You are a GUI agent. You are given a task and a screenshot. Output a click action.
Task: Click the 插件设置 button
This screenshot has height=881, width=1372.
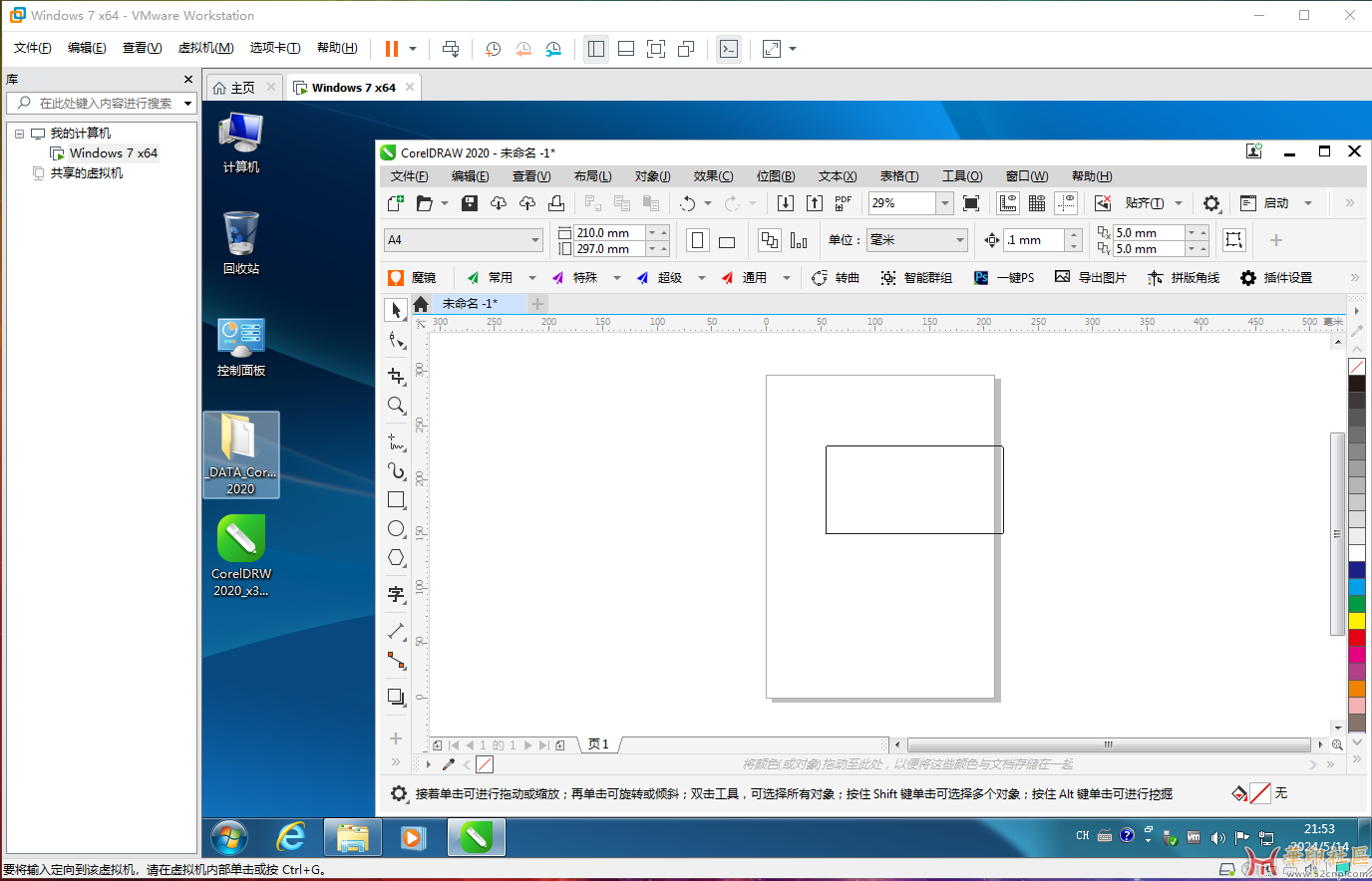pyautogui.click(x=1276, y=278)
